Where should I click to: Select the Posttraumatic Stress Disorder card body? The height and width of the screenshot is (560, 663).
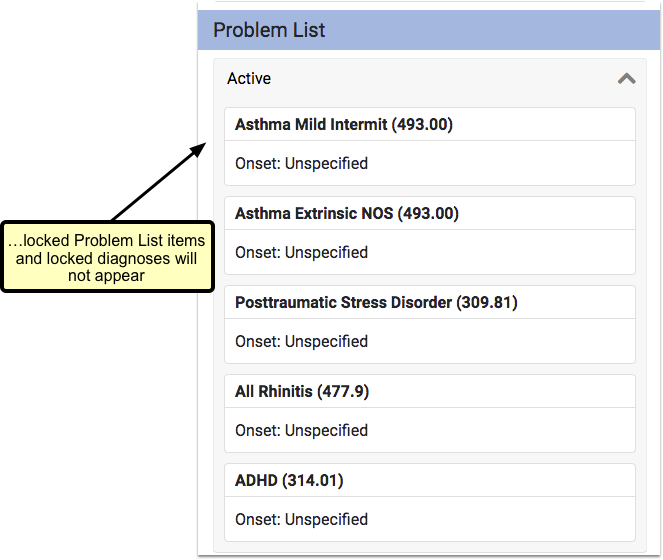pos(430,341)
